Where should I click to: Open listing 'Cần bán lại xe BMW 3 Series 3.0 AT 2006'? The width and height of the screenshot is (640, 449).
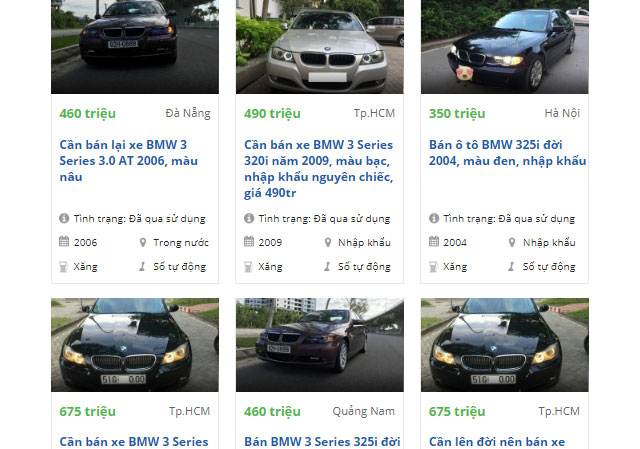(x=129, y=161)
